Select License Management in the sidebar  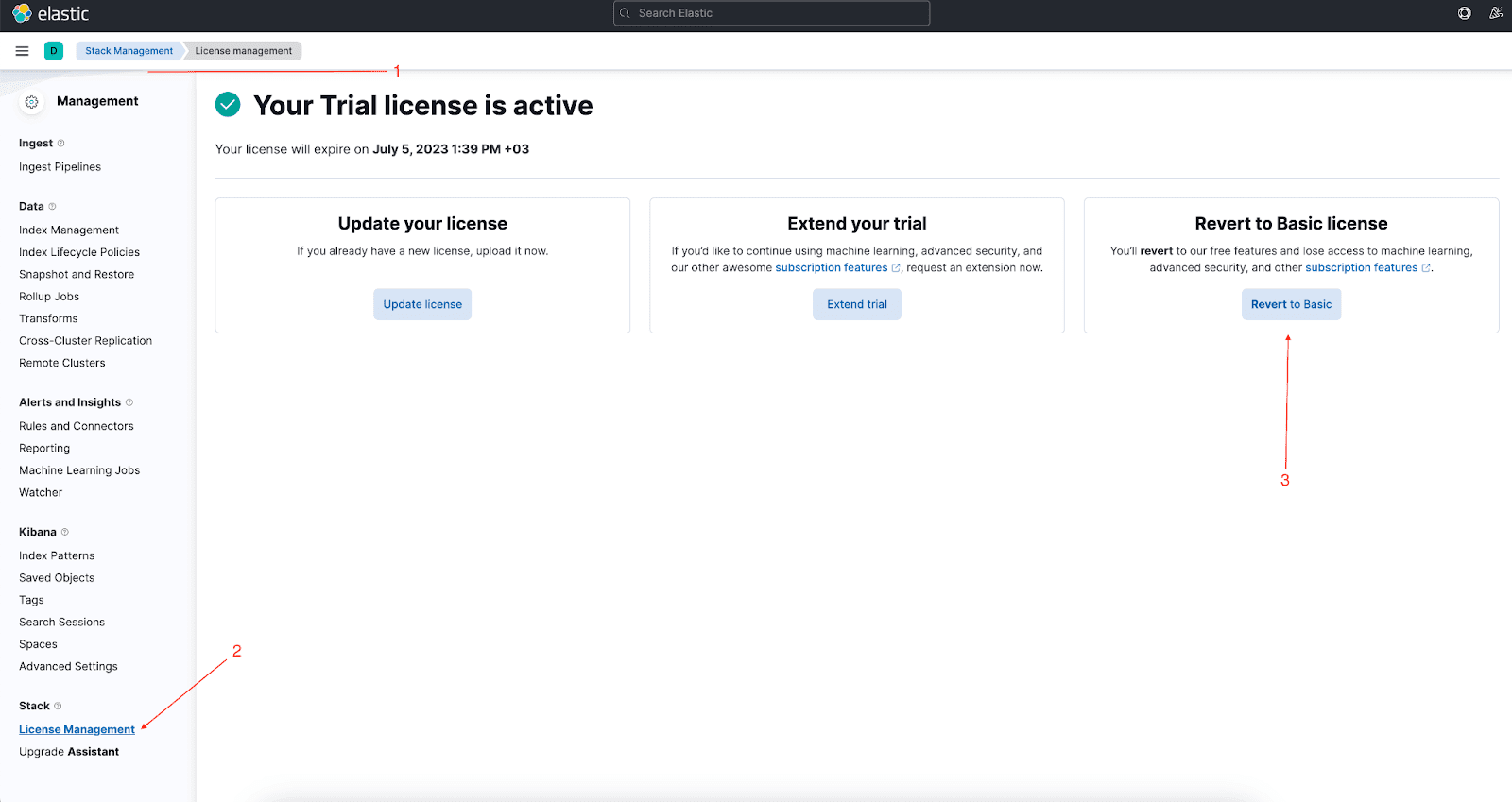[77, 730]
